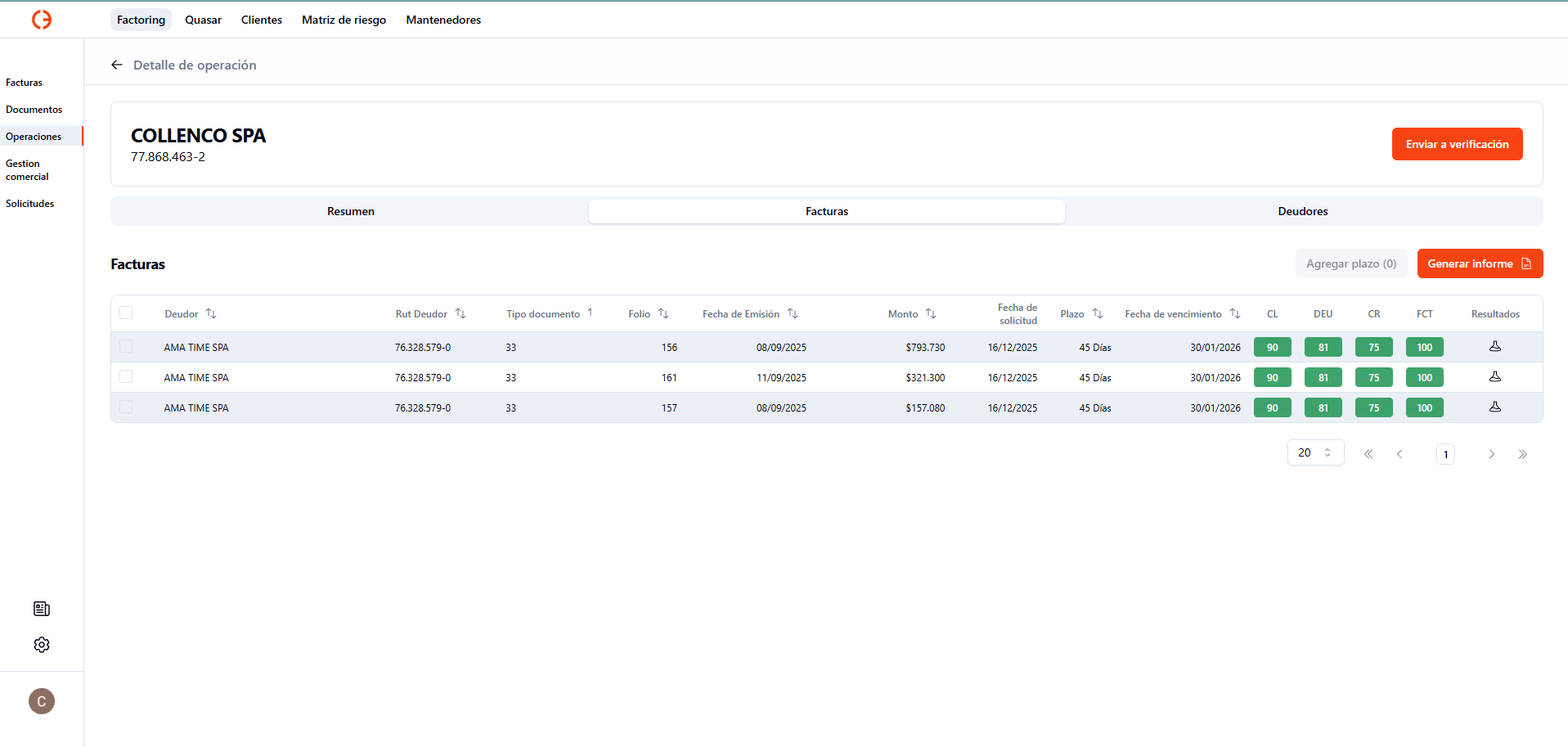Image resolution: width=1568 pixels, height=747 pixels.
Task: Open the settings gear in sidebar
Action: pyautogui.click(x=42, y=645)
